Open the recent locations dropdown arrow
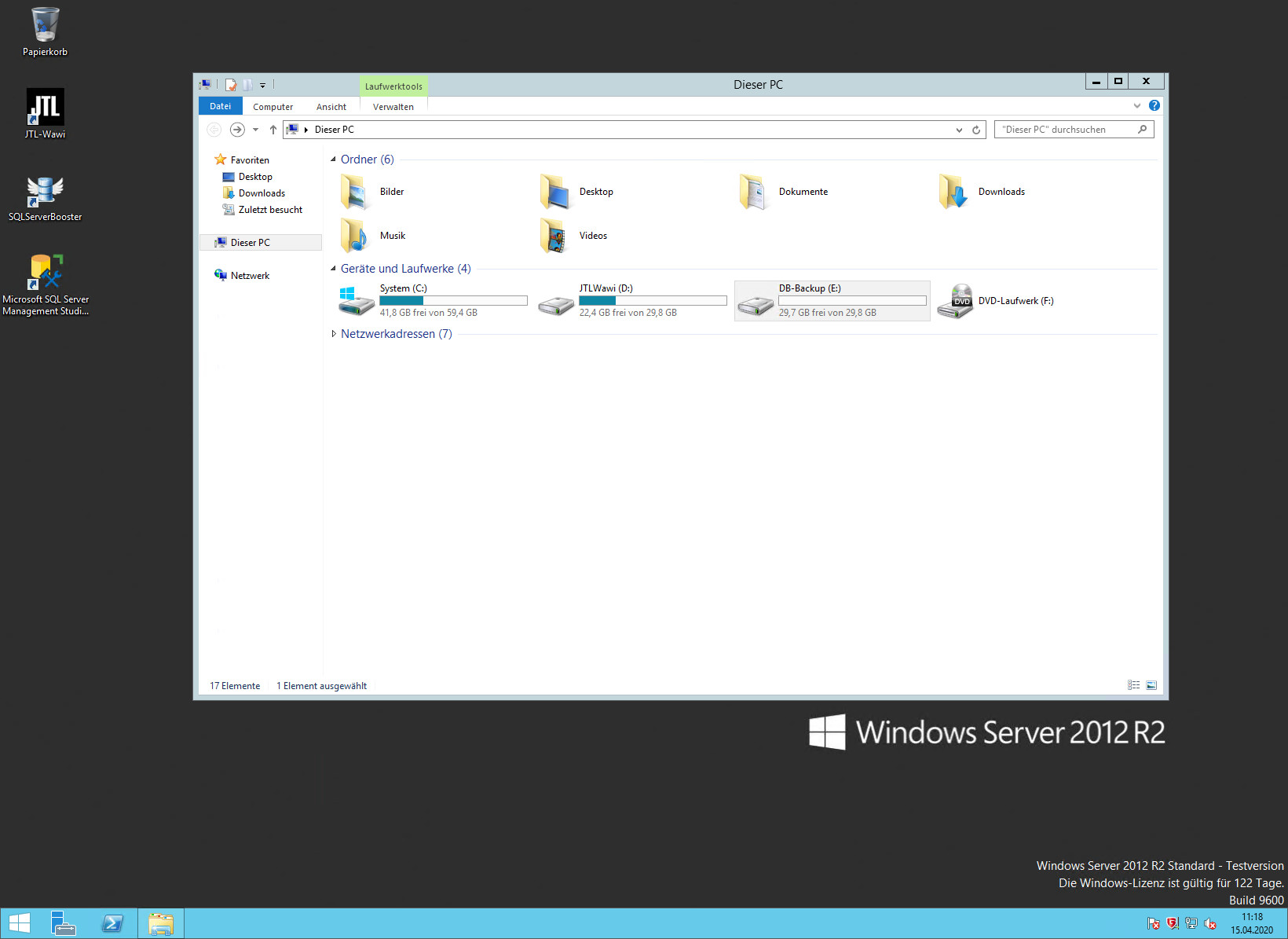1288x939 pixels. [255, 130]
